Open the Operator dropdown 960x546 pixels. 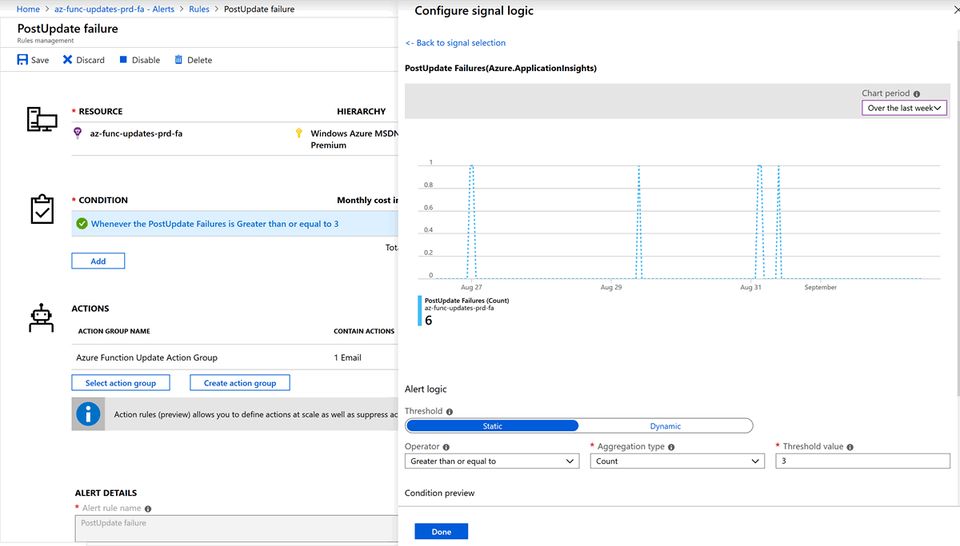tap(492, 461)
